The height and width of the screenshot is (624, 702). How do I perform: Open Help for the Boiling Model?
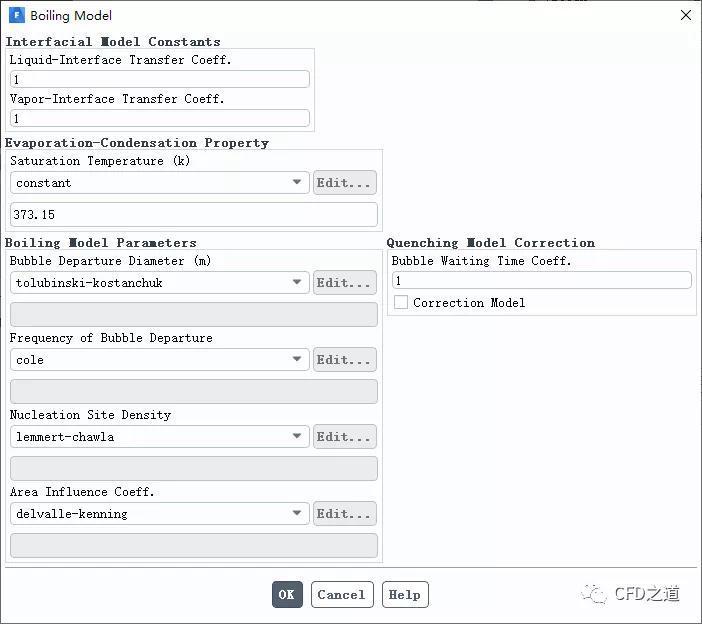pos(405,594)
